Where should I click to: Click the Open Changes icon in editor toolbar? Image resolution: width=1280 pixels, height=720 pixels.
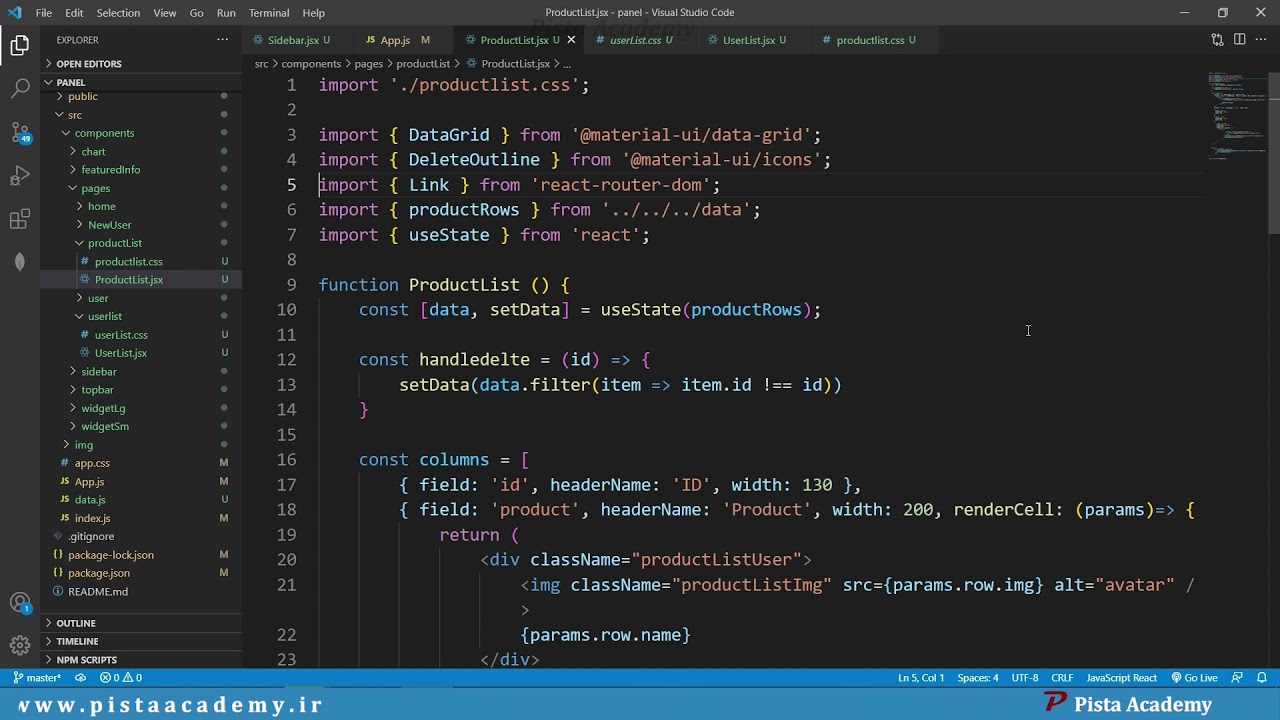click(1217, 40)
